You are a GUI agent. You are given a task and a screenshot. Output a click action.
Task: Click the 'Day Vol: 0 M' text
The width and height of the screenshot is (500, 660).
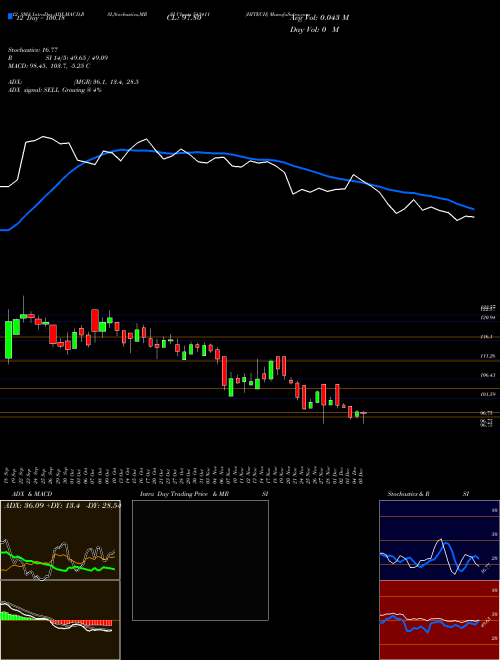[314, 30]
